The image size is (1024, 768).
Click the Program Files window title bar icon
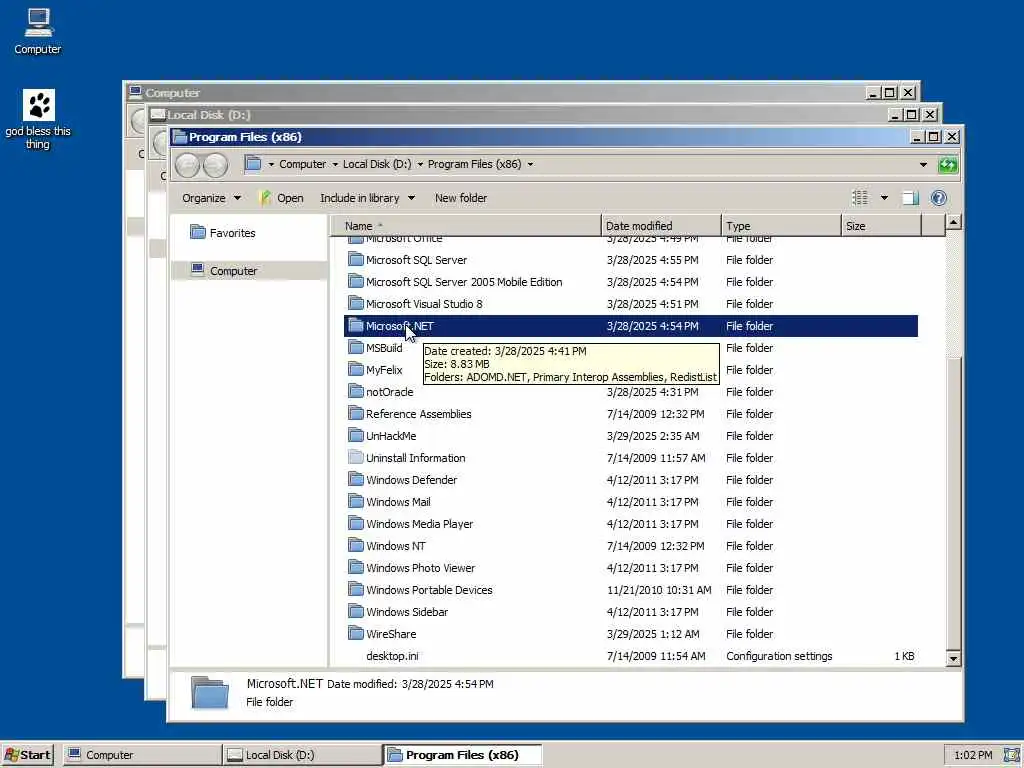pyautogui.click(x=180, y=136)
